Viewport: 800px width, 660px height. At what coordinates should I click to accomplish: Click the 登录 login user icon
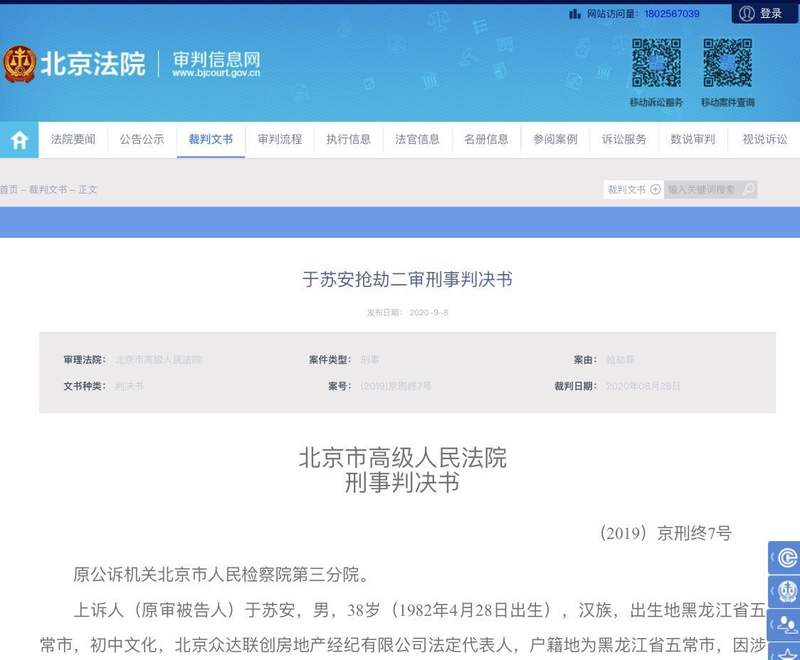(746, 13)
